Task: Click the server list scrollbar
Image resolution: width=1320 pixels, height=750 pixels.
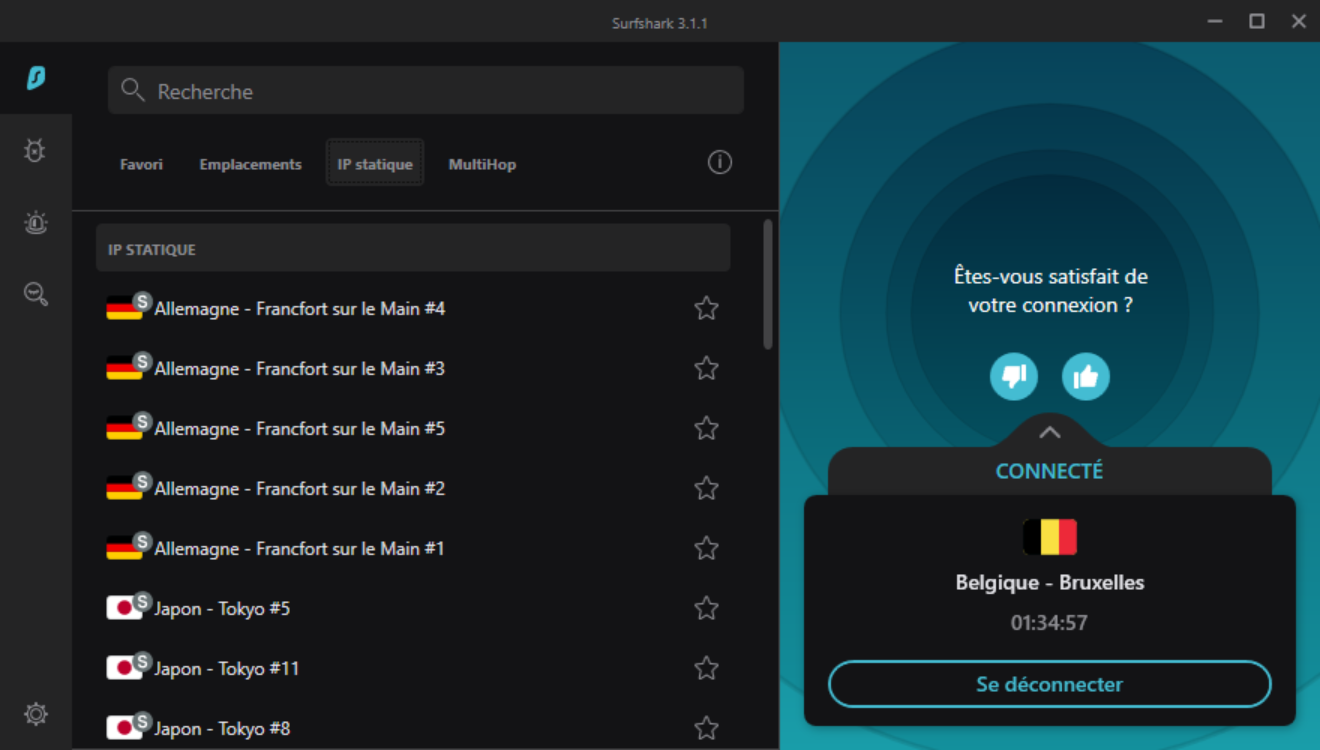Action: tap(768, 284)
